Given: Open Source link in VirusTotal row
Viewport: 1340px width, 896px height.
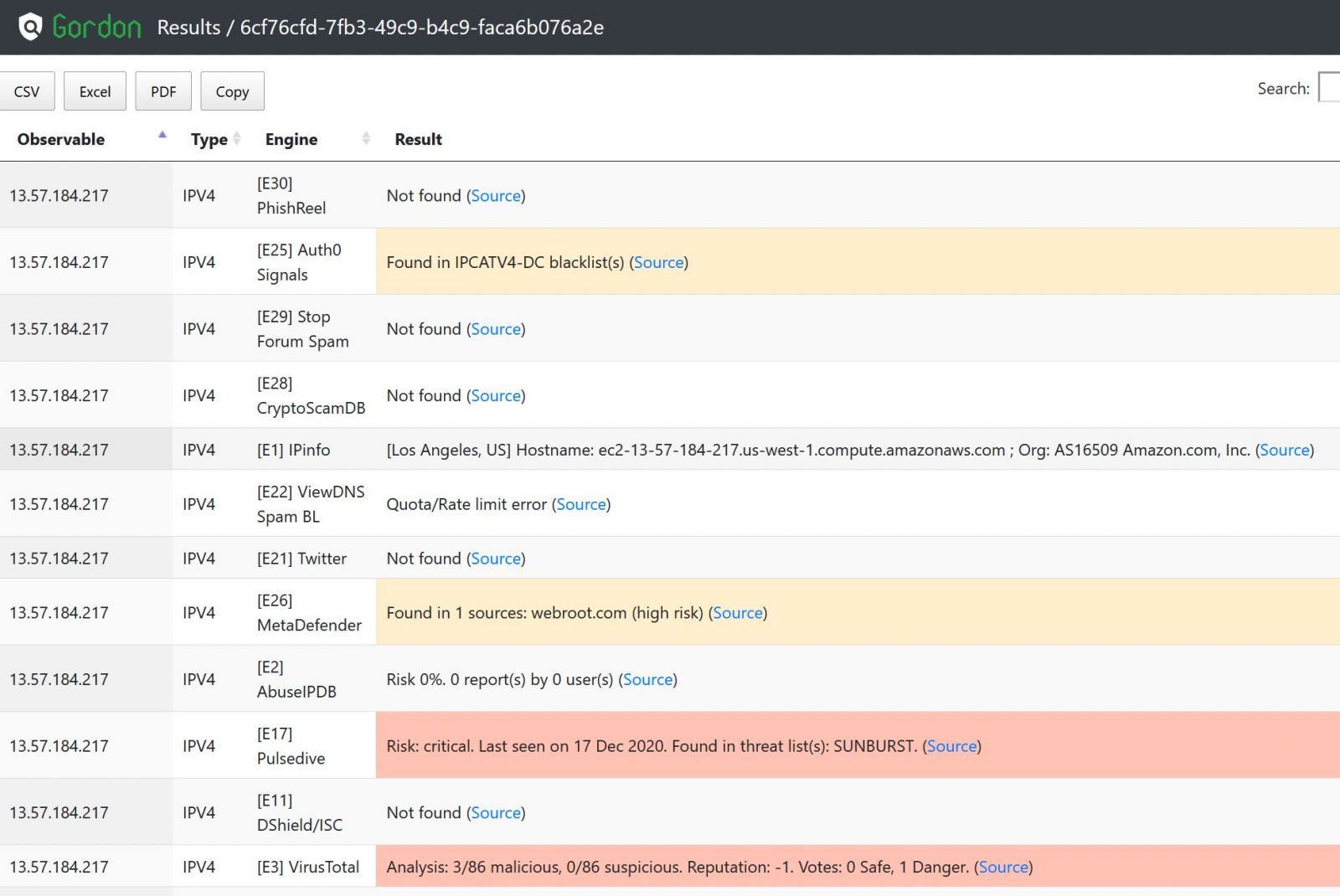Looking at the screenshot, I should (1003, 867).
